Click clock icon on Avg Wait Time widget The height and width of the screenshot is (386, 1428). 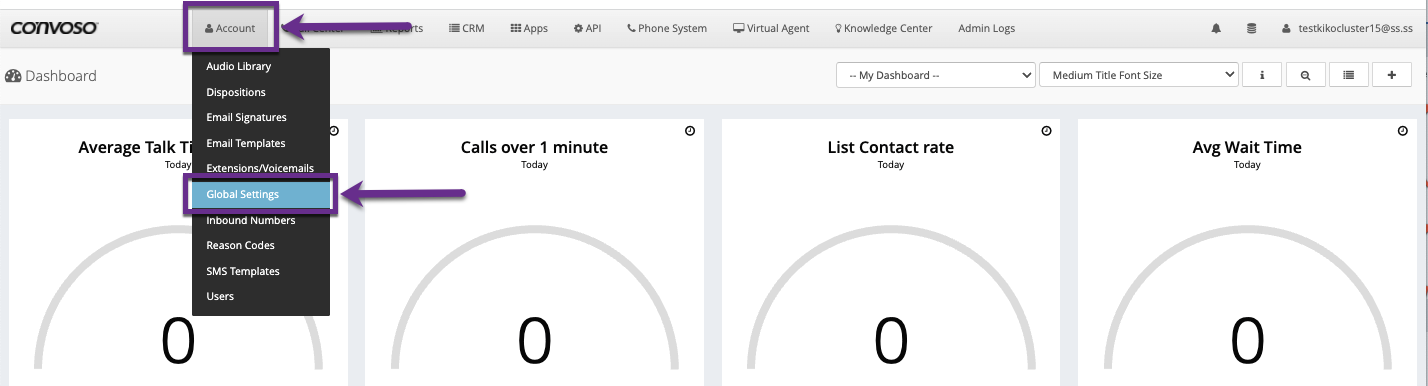pyautogui.click(x=1402, y=131)
